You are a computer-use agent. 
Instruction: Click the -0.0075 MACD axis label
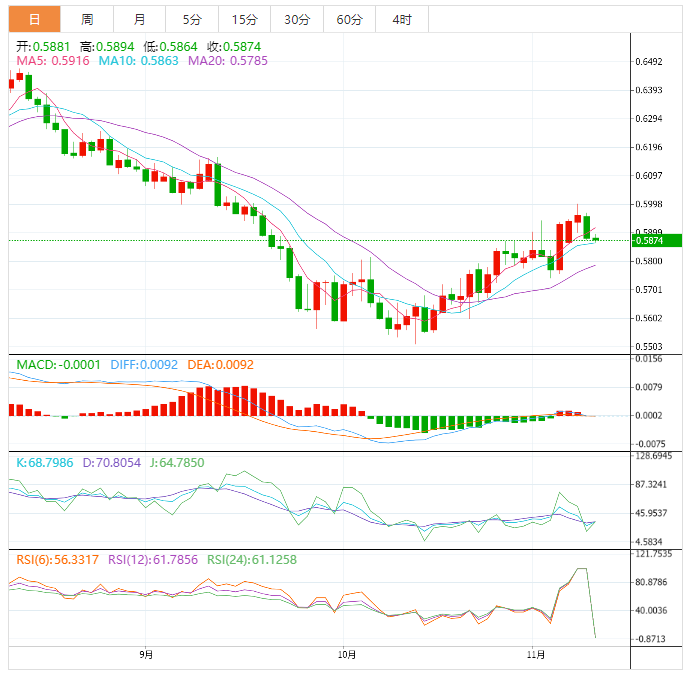pos(650,444)
